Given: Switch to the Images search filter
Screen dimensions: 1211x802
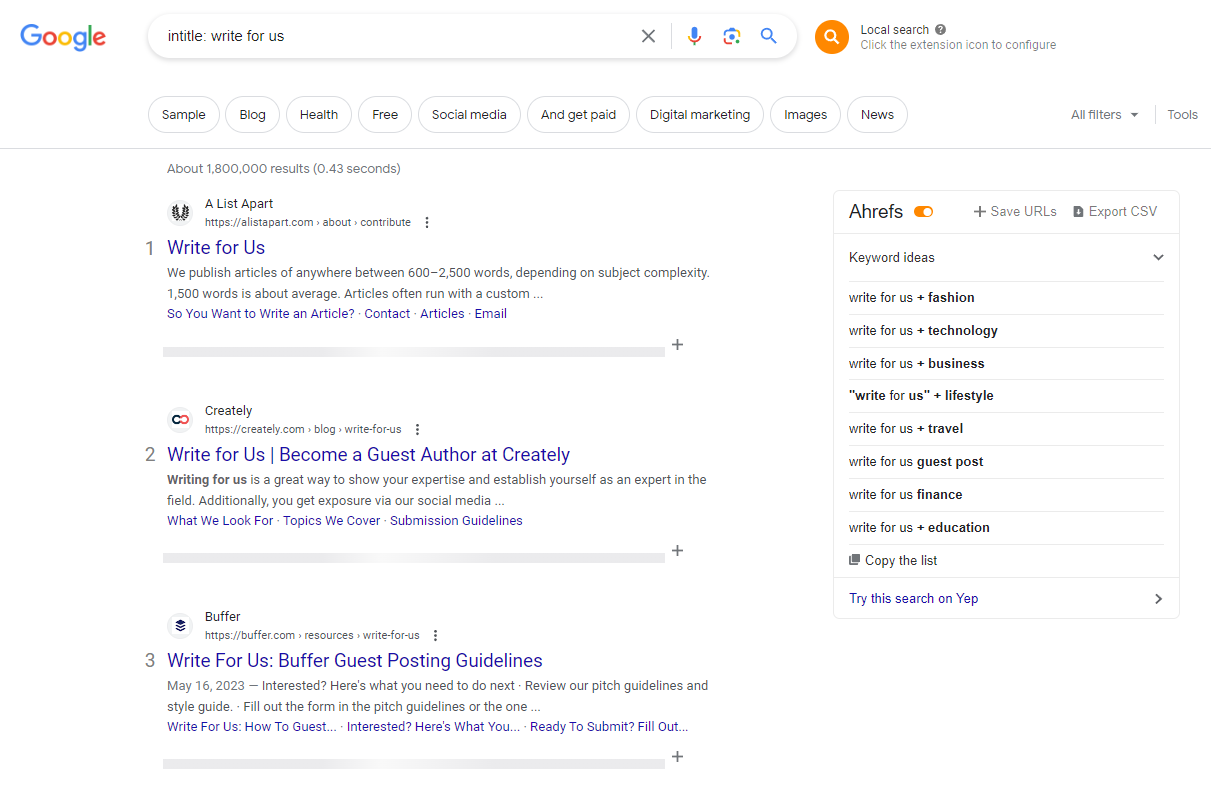Looking at the screenshot, I should coord(805,114).
